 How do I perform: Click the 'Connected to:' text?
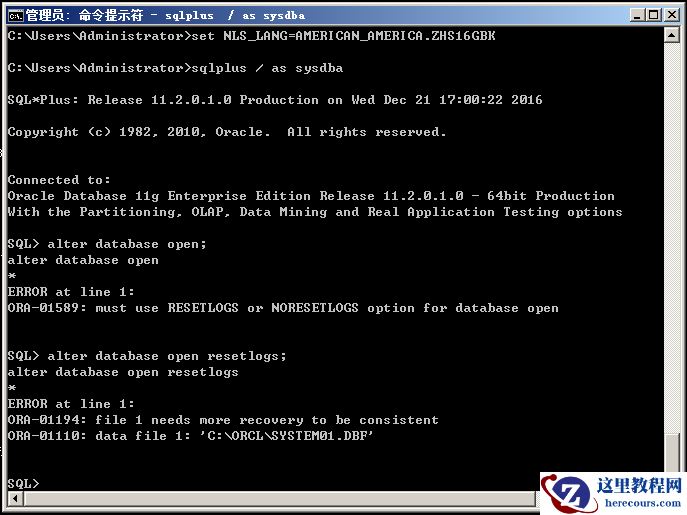coord(59,180)
